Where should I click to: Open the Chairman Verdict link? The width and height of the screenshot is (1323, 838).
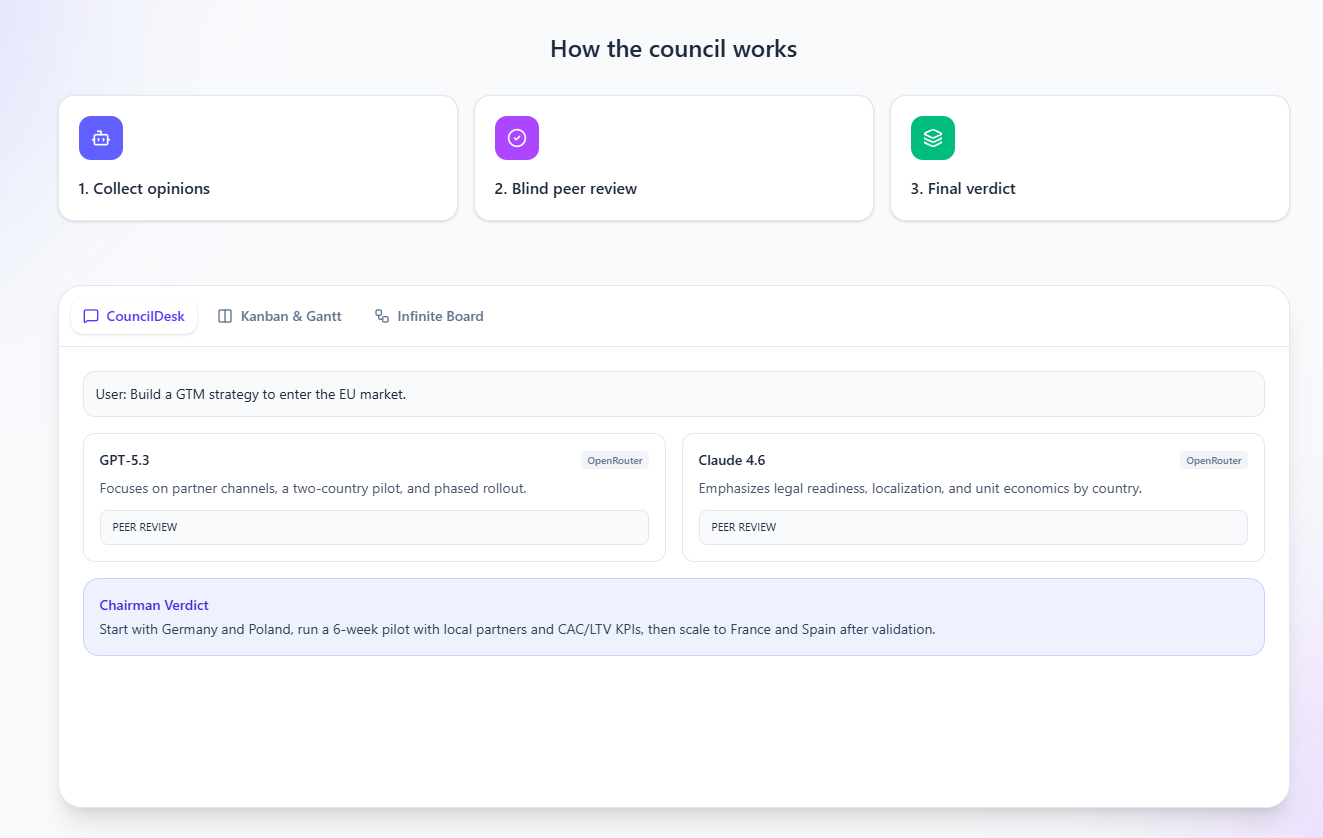coord(154,605)
